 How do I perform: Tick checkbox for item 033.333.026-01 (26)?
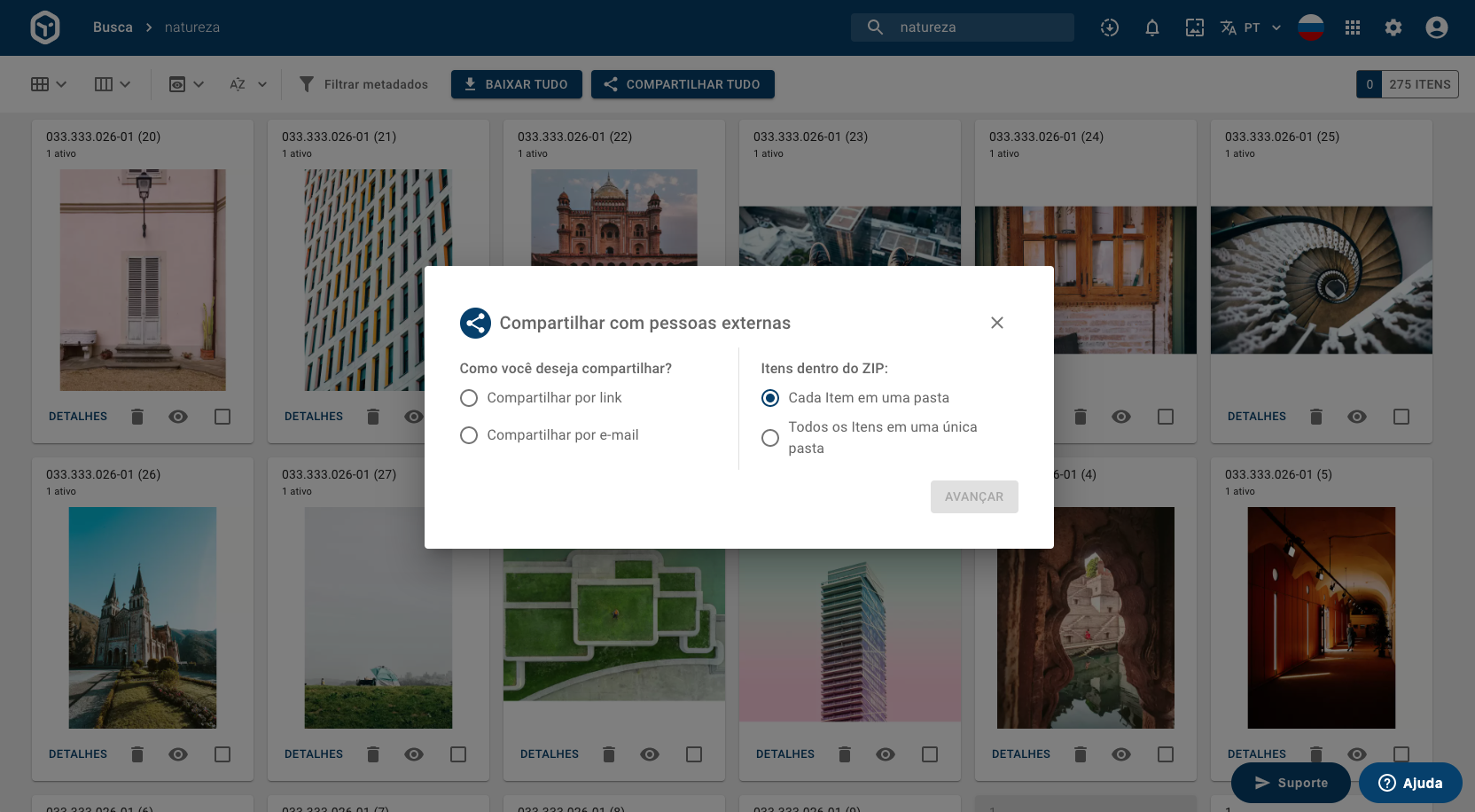click(x=222, y=754)
